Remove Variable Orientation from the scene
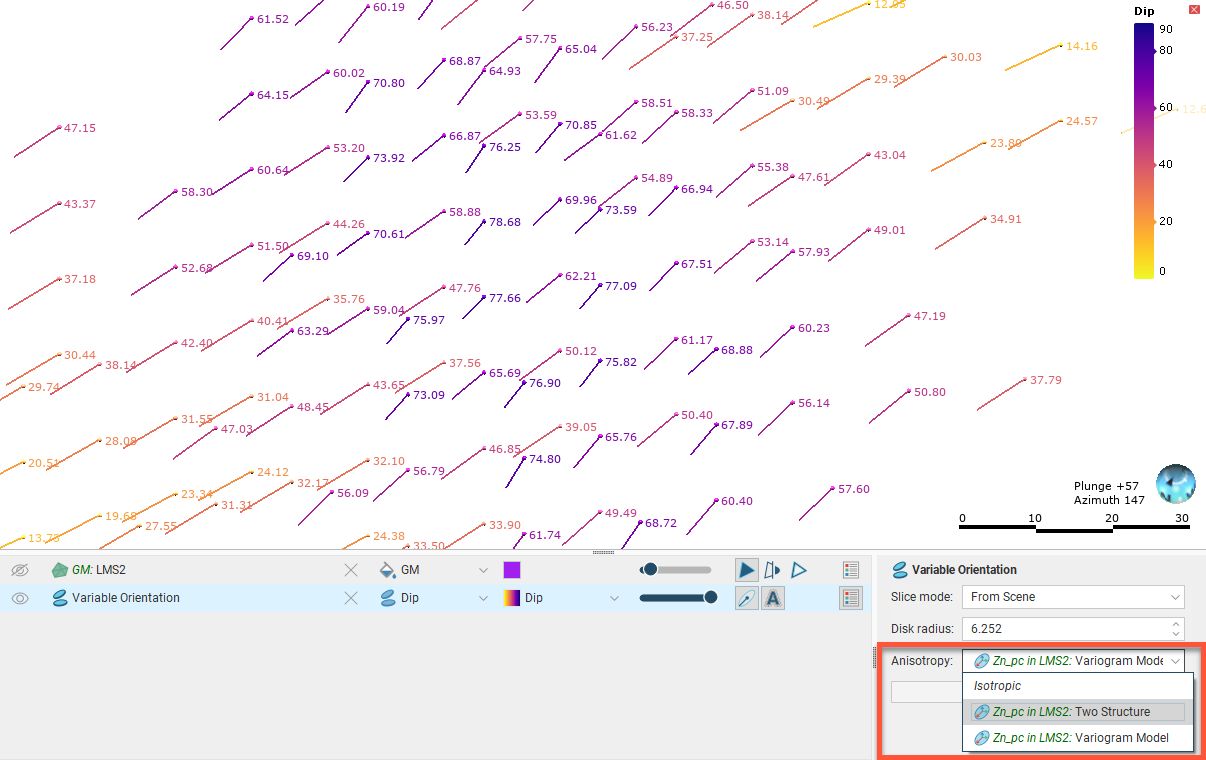The image size is (1206, 760). tap(351, 598)
